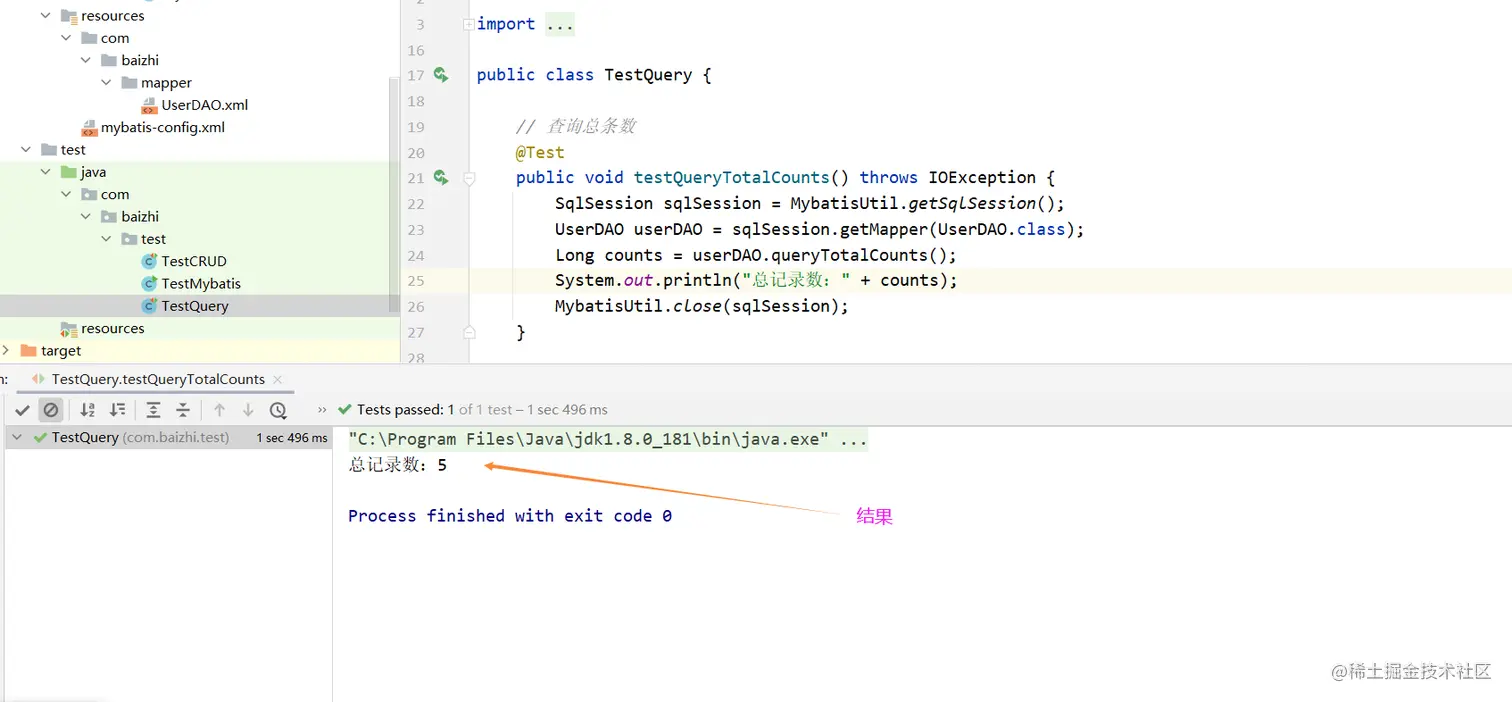Click the UserDAO.xml file icon
Viewport: 1512px width, 702px height.
click(x=149, y=105)
